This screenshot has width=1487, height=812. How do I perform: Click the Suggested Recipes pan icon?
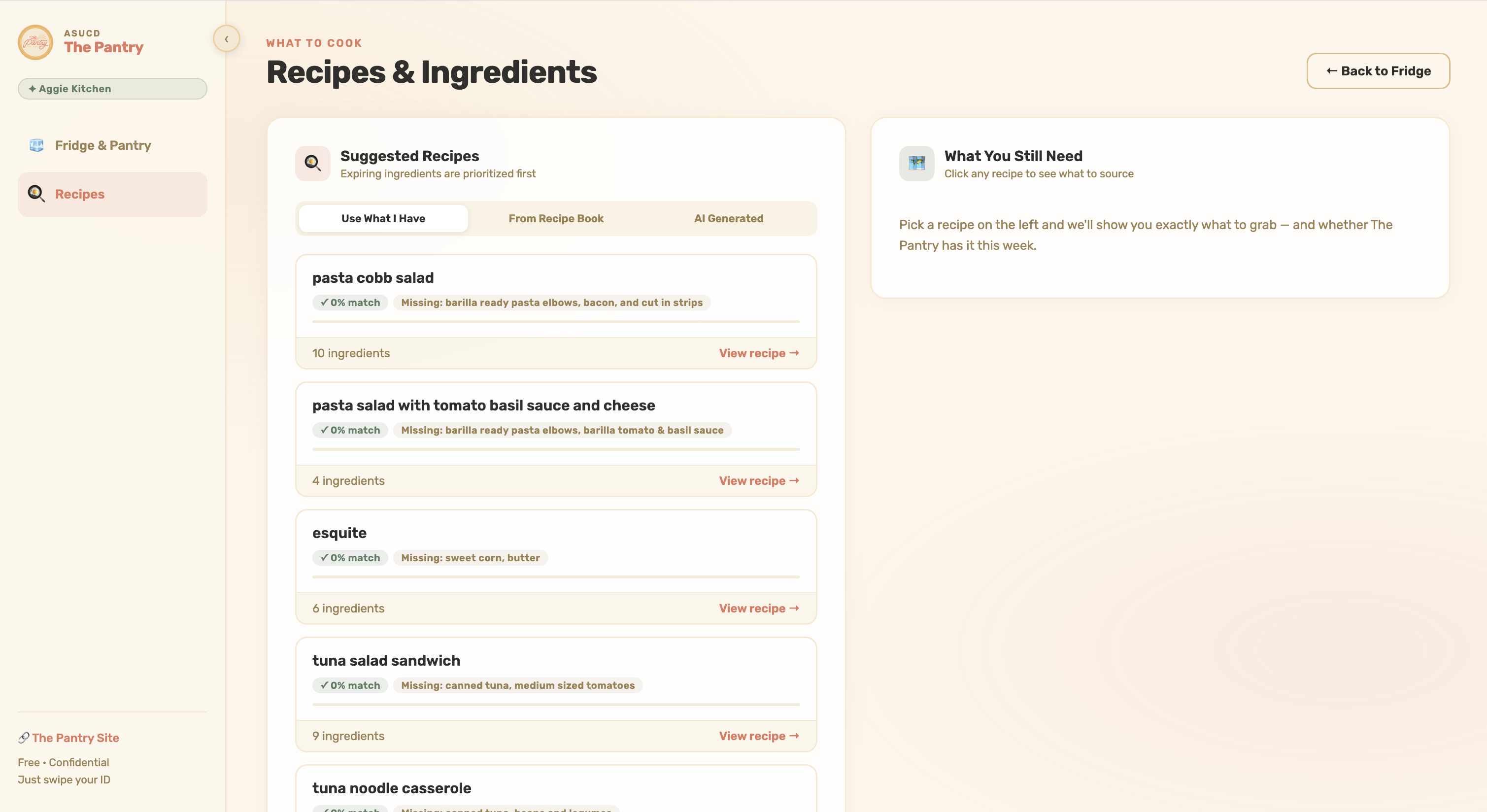(x=313, y=163)
